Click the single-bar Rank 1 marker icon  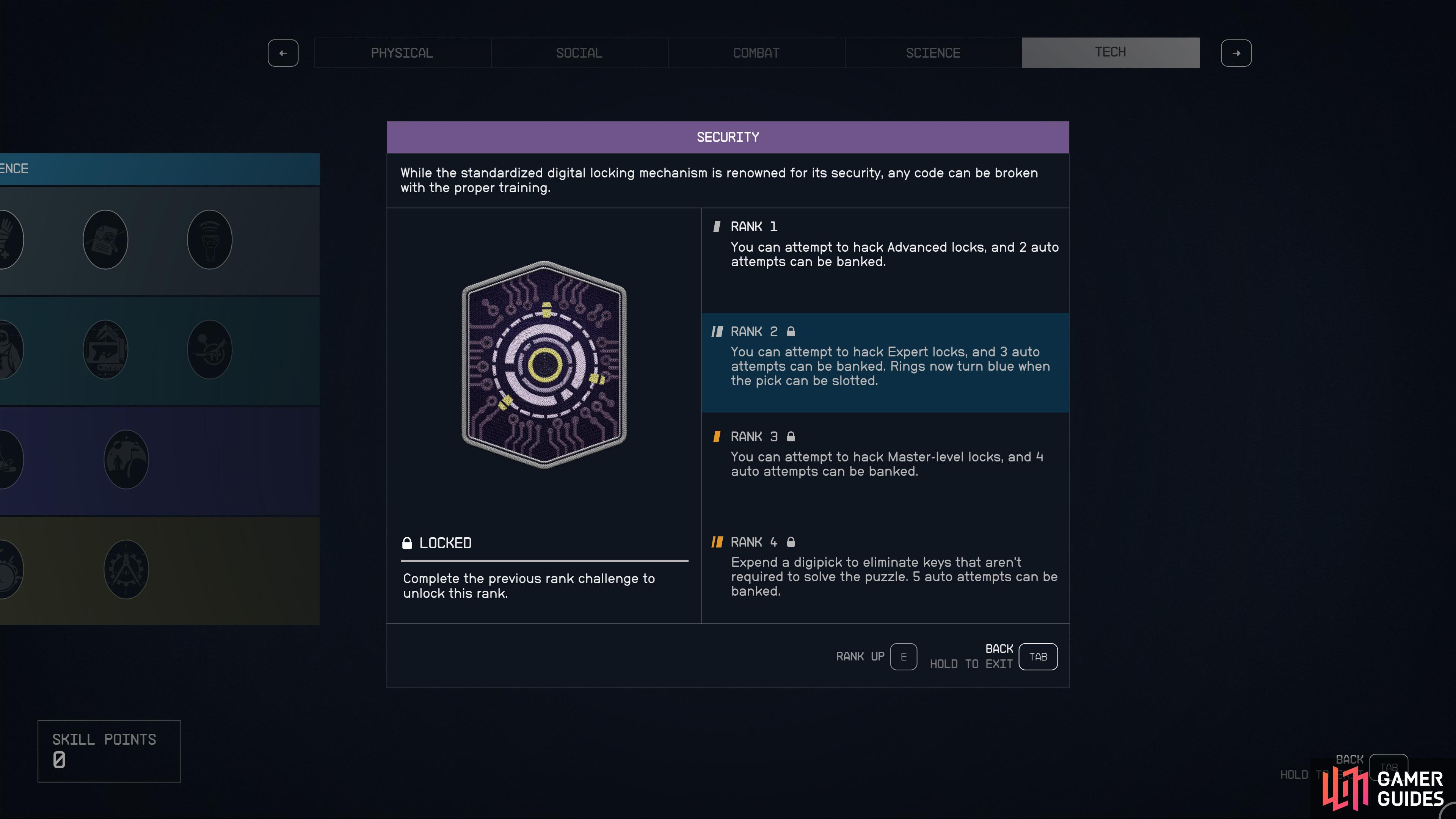coord(717,227)
